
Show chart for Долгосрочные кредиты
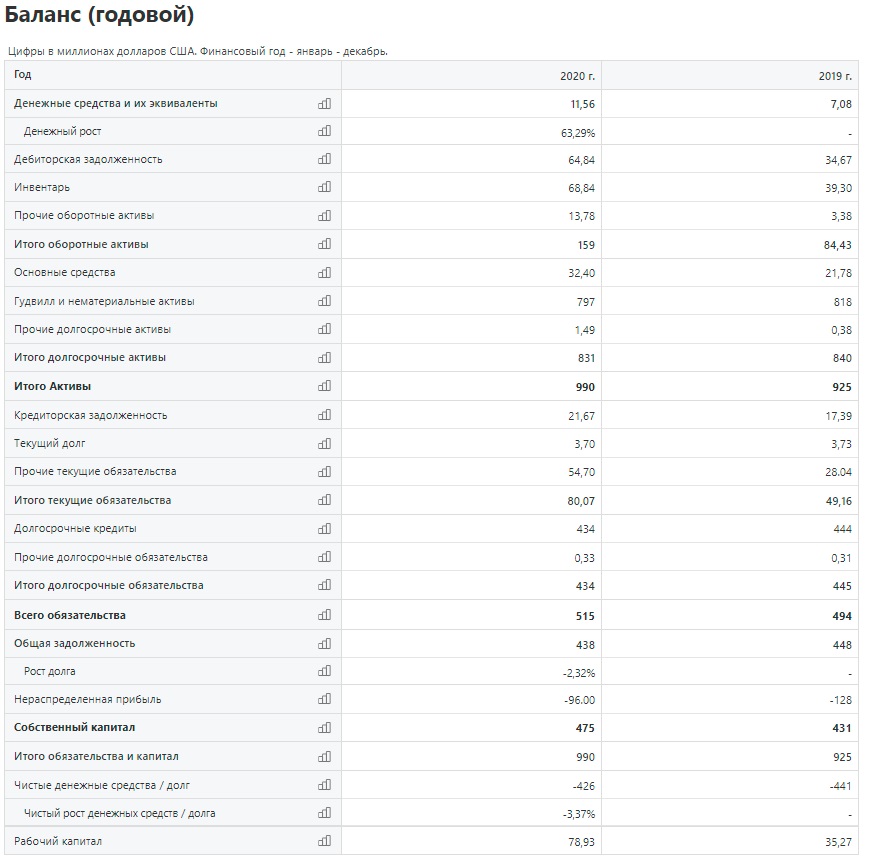click(x=324, y=528)
